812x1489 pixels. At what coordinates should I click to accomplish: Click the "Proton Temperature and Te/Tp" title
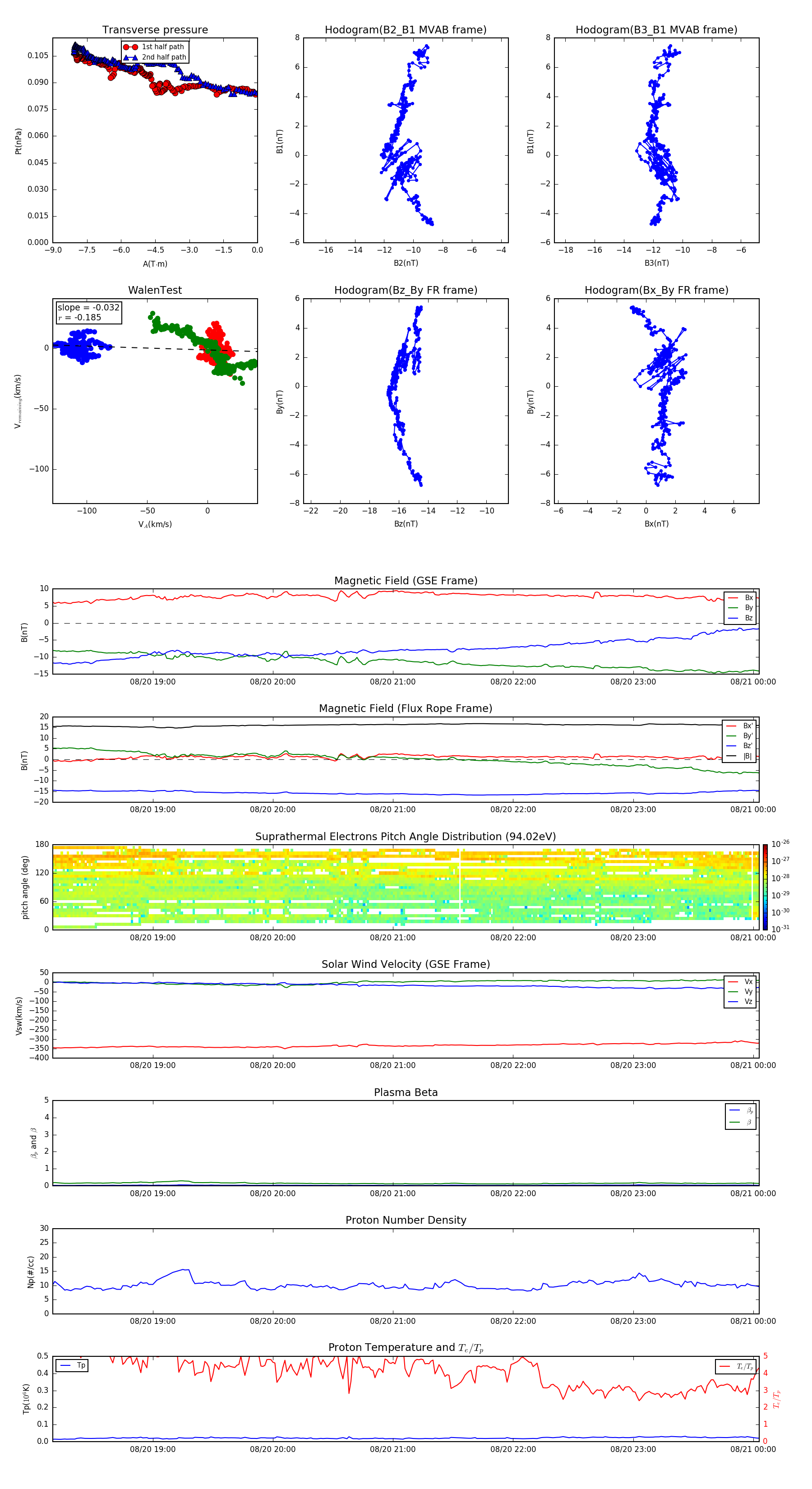click(406, 1347)
